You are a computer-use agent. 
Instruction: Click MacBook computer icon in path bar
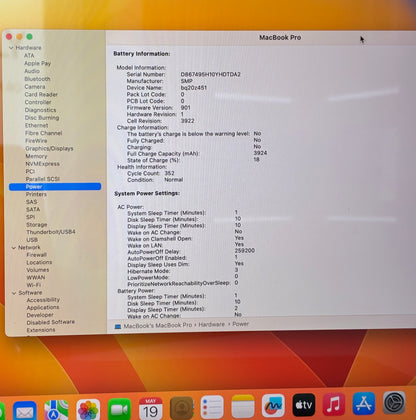118,326
